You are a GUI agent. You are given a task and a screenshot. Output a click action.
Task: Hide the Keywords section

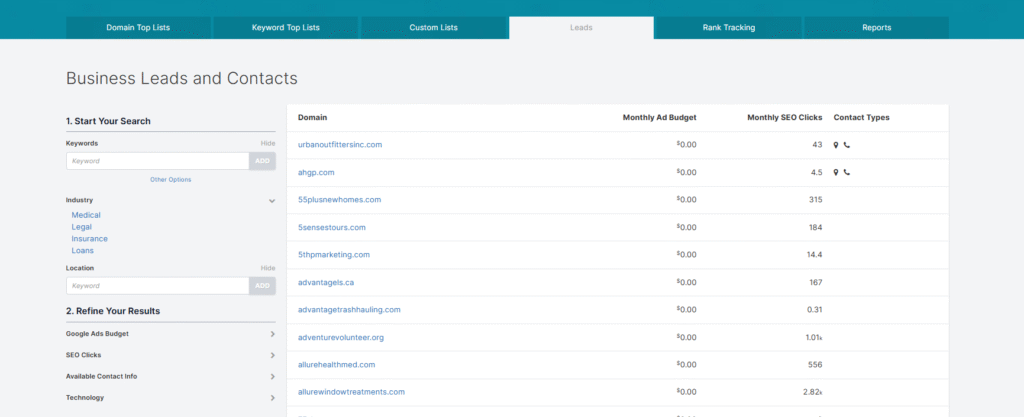(x=268, y=143)
